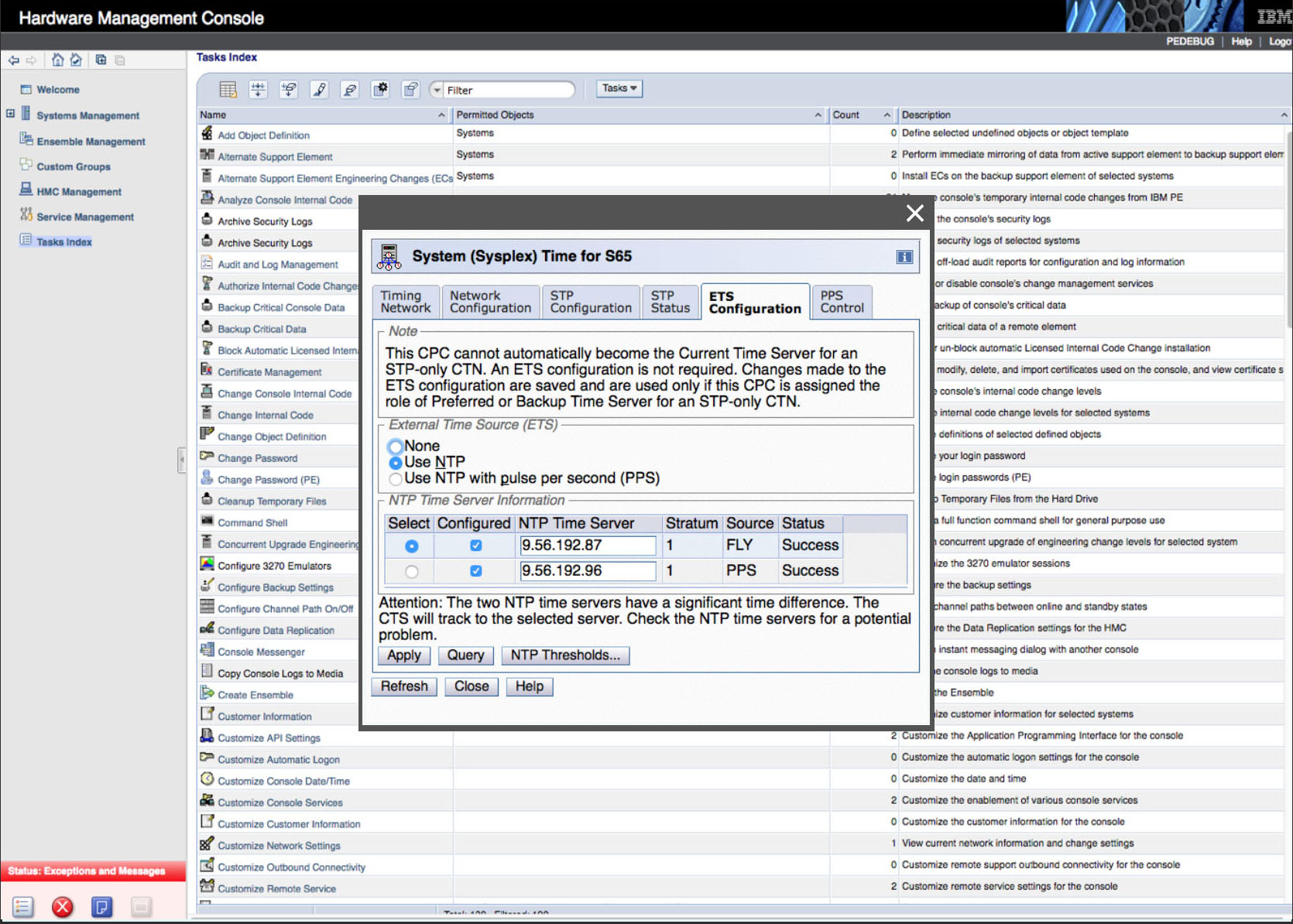Click the back arrow in navigation toolbar

tap(14, 60)
